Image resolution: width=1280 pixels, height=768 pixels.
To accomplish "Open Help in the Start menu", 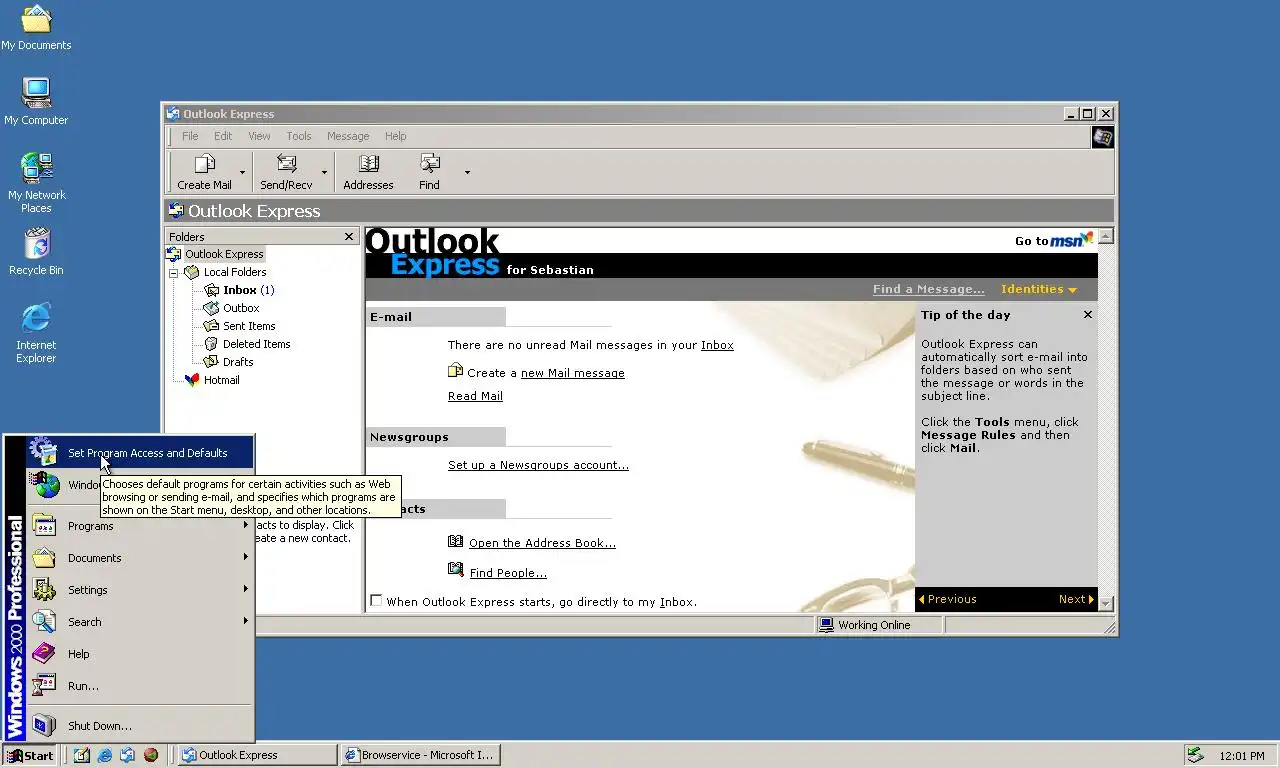I will coord(140,654).
